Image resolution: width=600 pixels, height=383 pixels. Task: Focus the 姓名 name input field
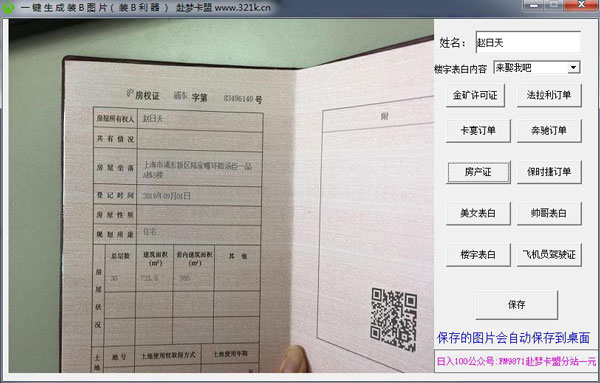(528, 42)
